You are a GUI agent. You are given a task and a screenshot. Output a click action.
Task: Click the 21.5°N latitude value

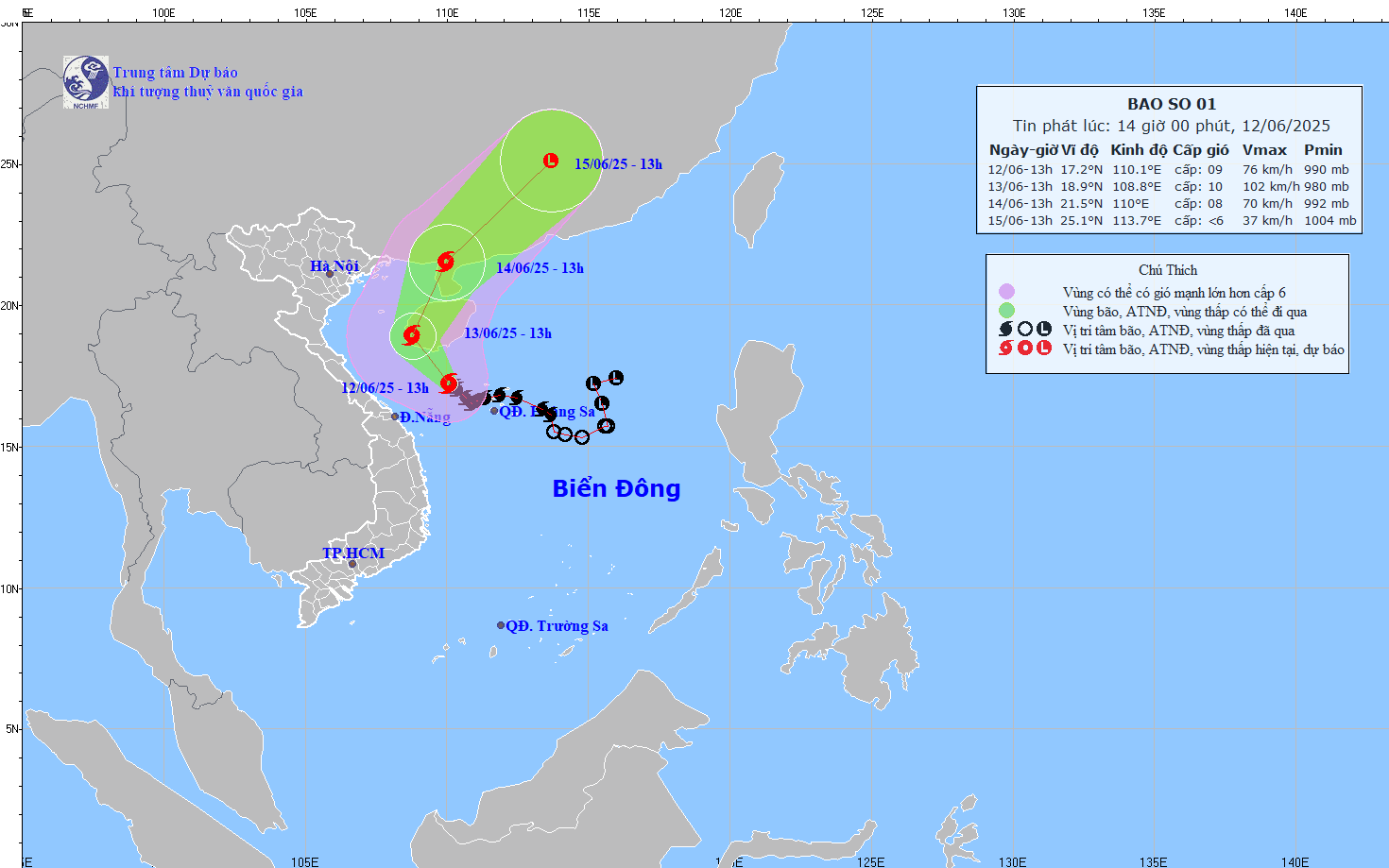click(x=1081, y=204)
